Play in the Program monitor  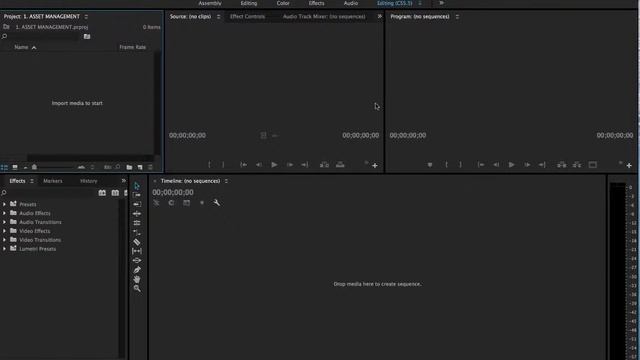[511, 164]
